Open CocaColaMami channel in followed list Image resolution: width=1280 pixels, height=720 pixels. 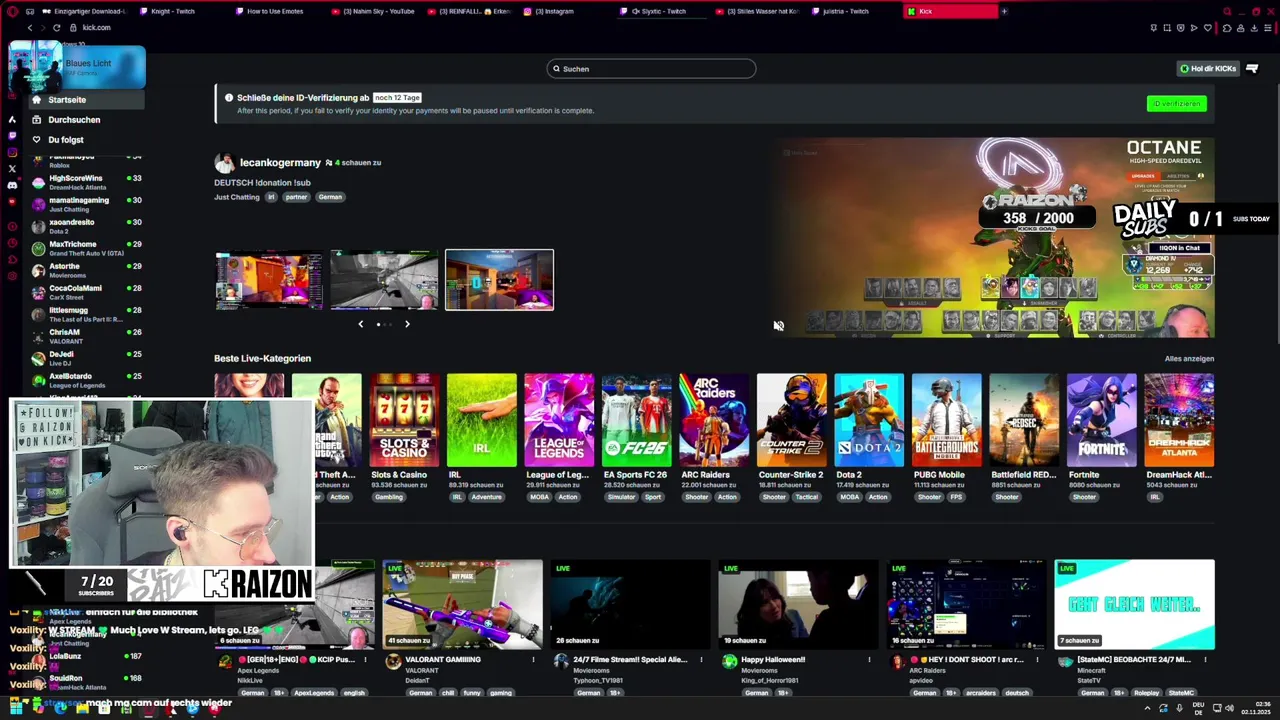[87, 292]
